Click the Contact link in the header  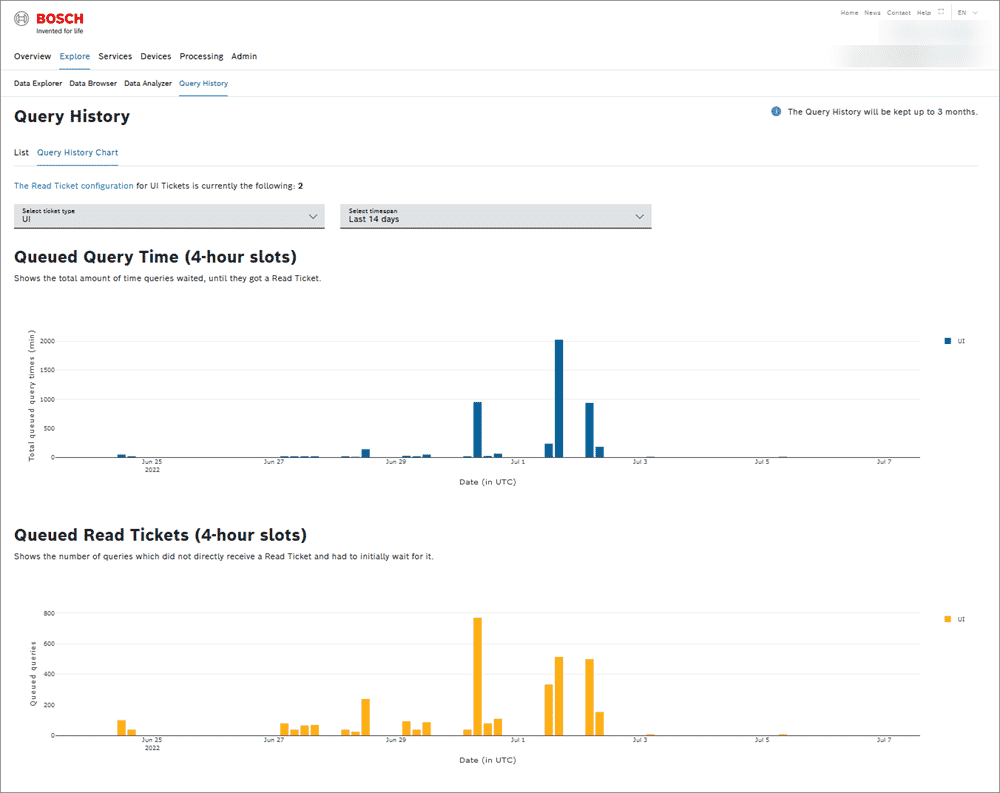point(899,13)
